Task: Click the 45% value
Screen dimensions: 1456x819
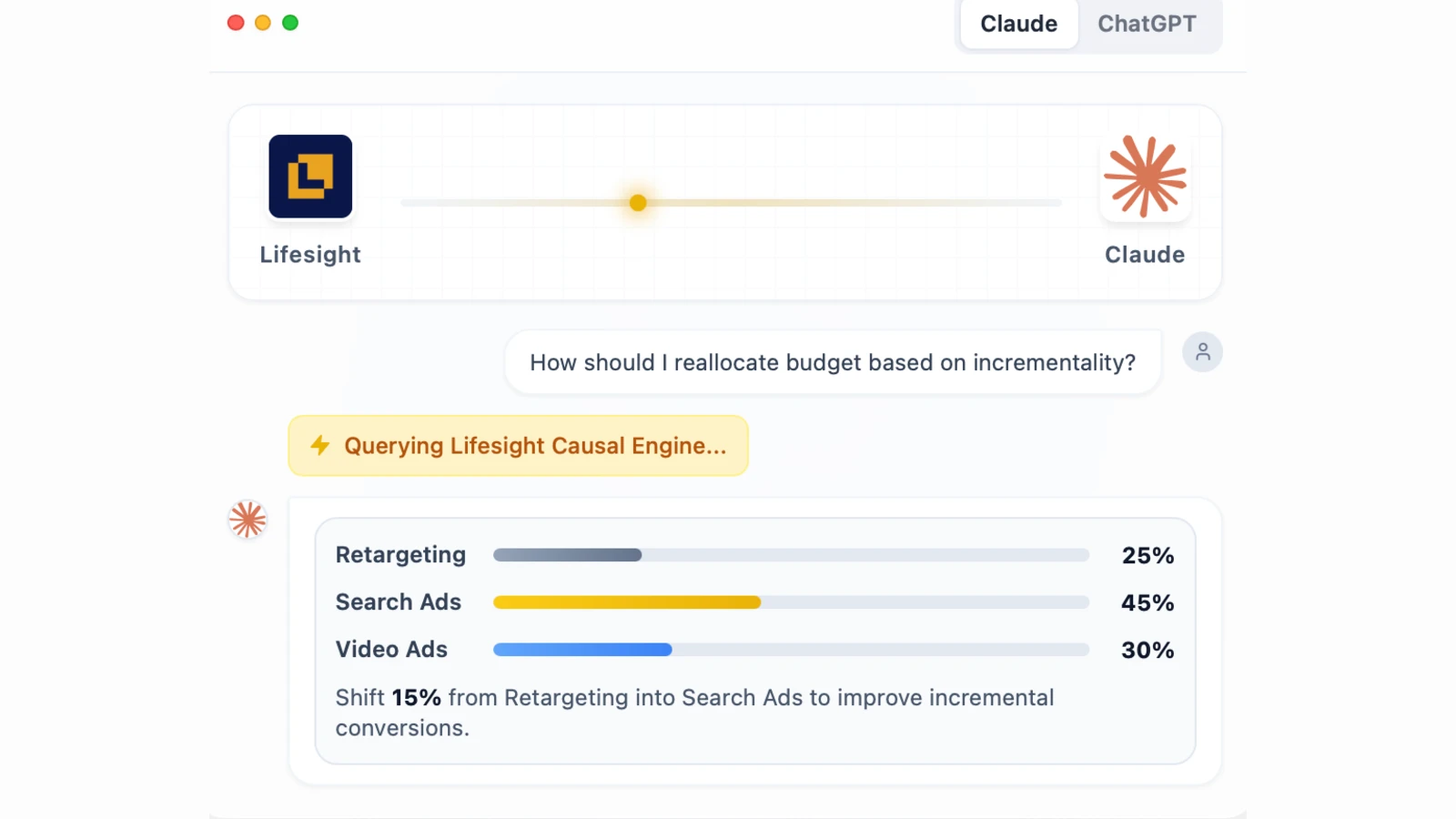Action: 1148,602
